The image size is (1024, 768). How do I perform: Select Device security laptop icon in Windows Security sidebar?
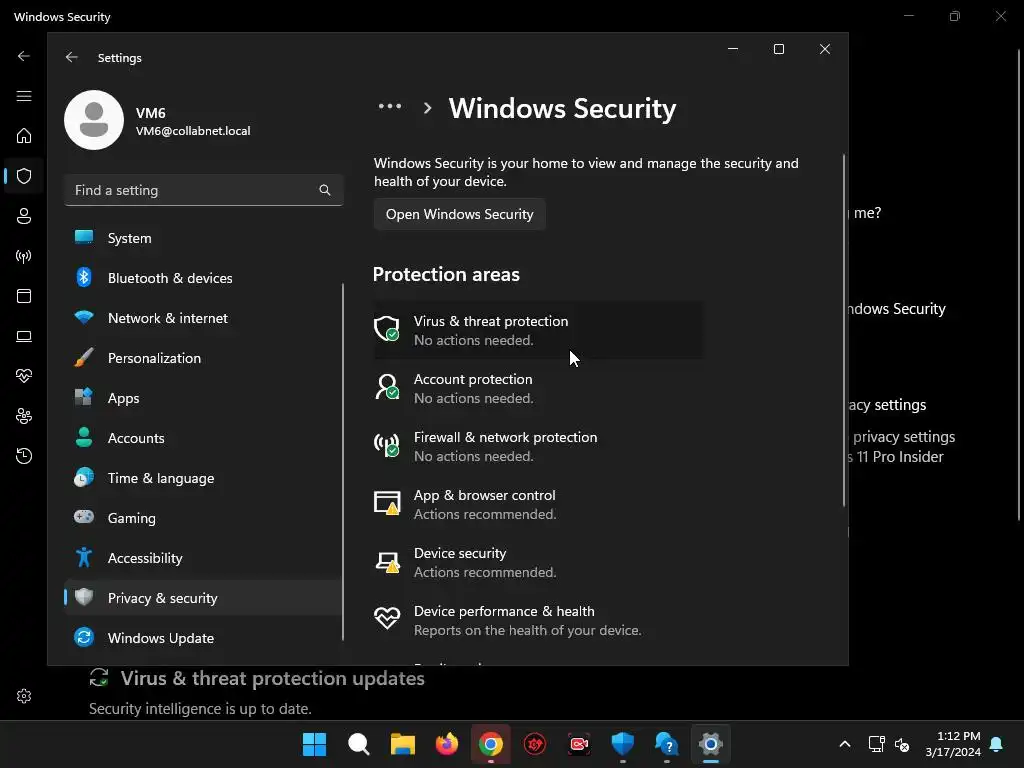(24, 336)
